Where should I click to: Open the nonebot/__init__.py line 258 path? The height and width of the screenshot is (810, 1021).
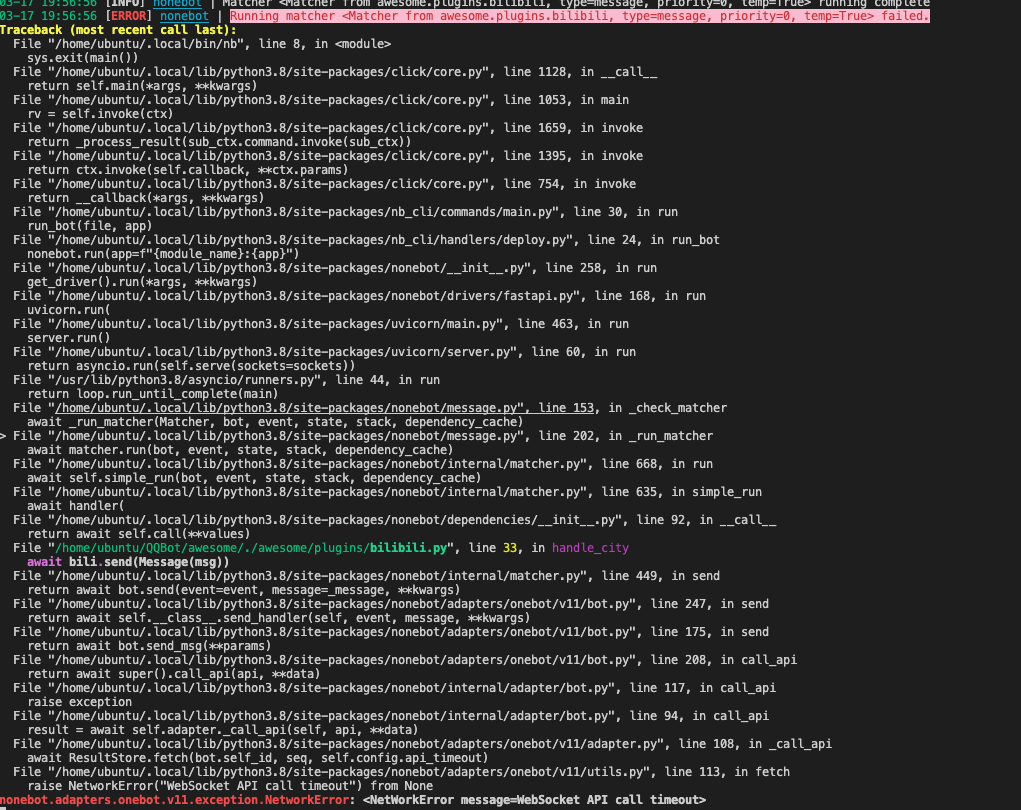[x=290, y=267]
